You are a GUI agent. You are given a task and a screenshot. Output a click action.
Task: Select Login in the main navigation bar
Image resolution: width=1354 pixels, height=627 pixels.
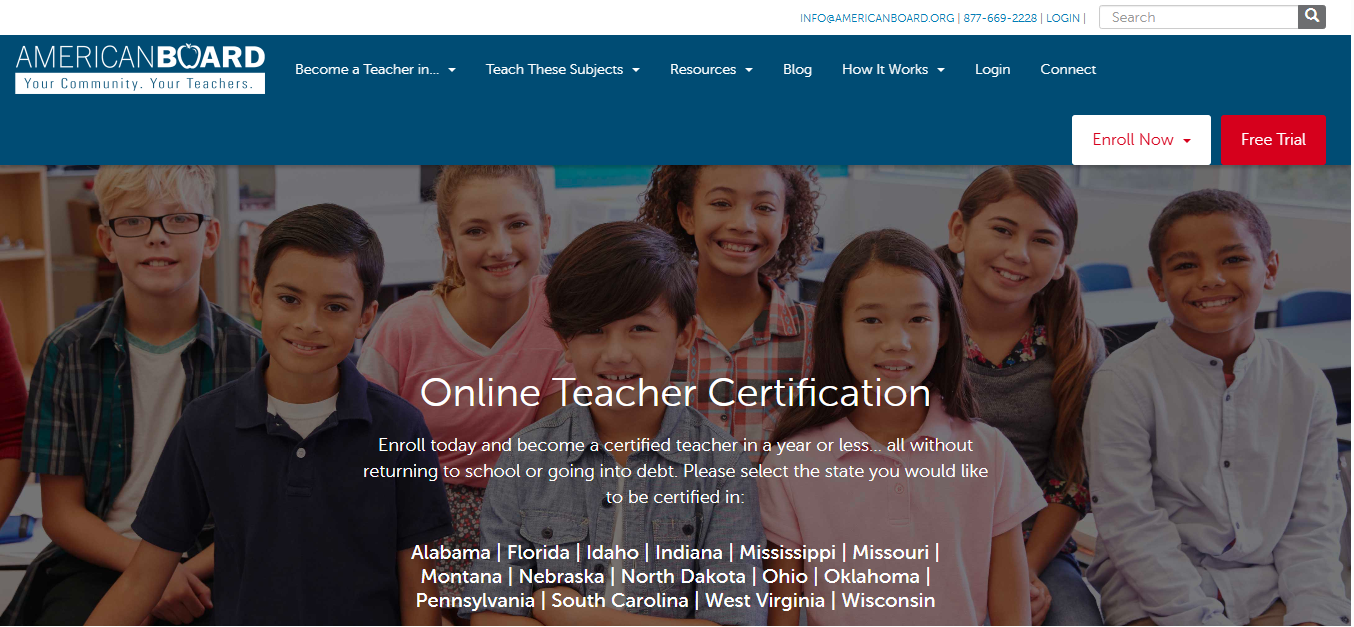pyautogui.click(x=992, y=69)
